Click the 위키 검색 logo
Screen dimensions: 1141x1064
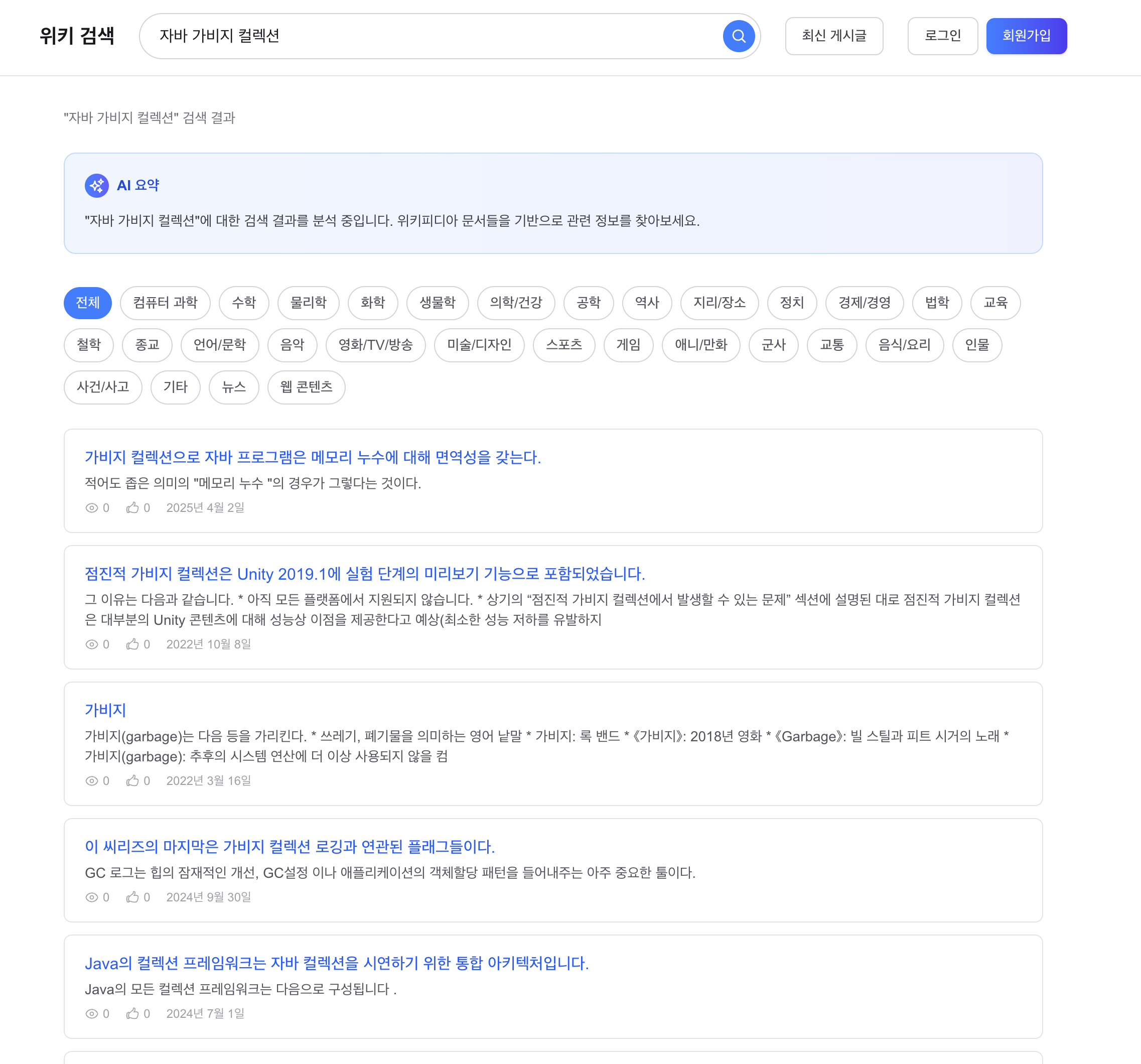pyautogui.click(x=77, y=36)
